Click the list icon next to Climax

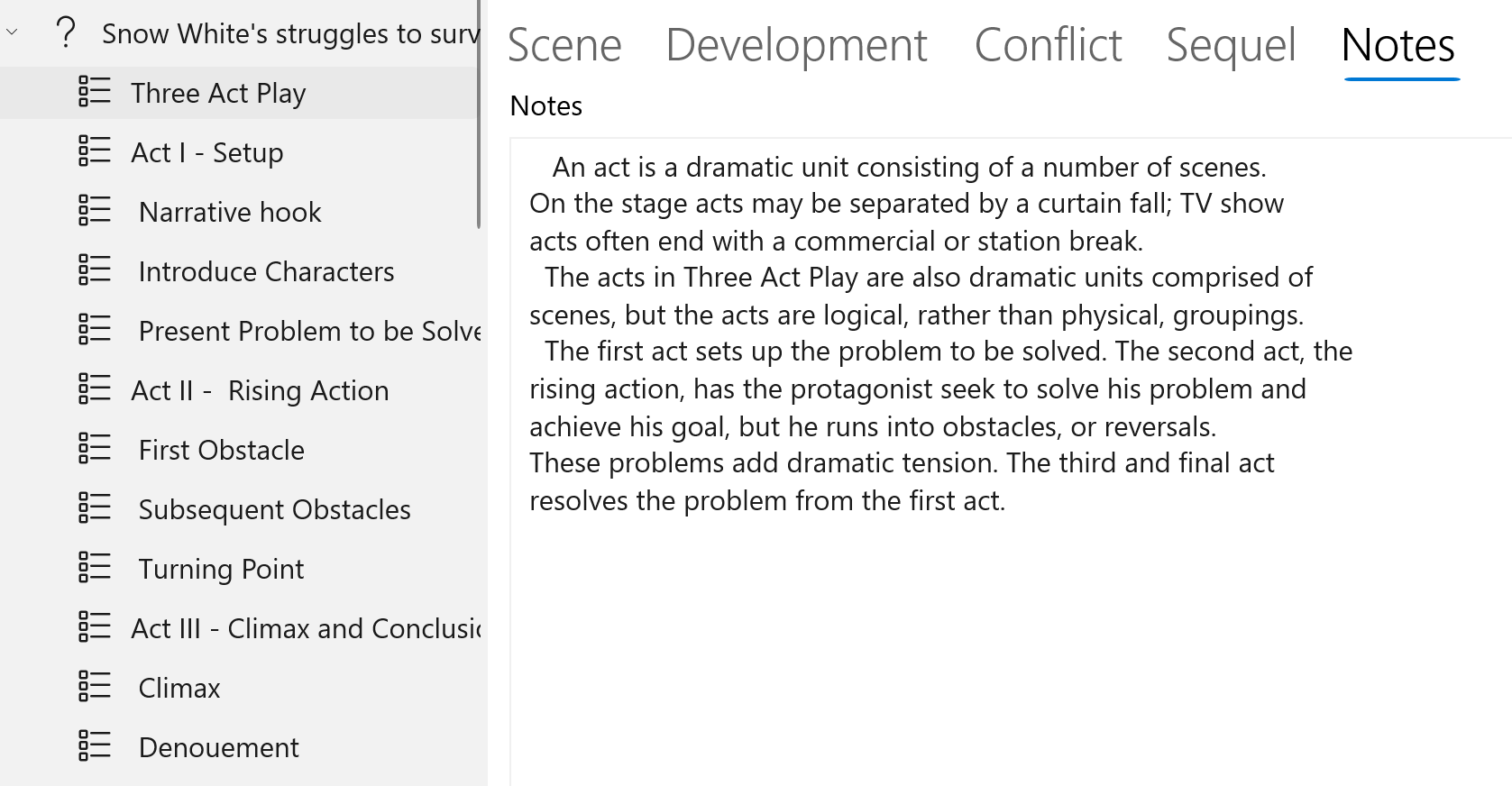click(x=95, y=687)
